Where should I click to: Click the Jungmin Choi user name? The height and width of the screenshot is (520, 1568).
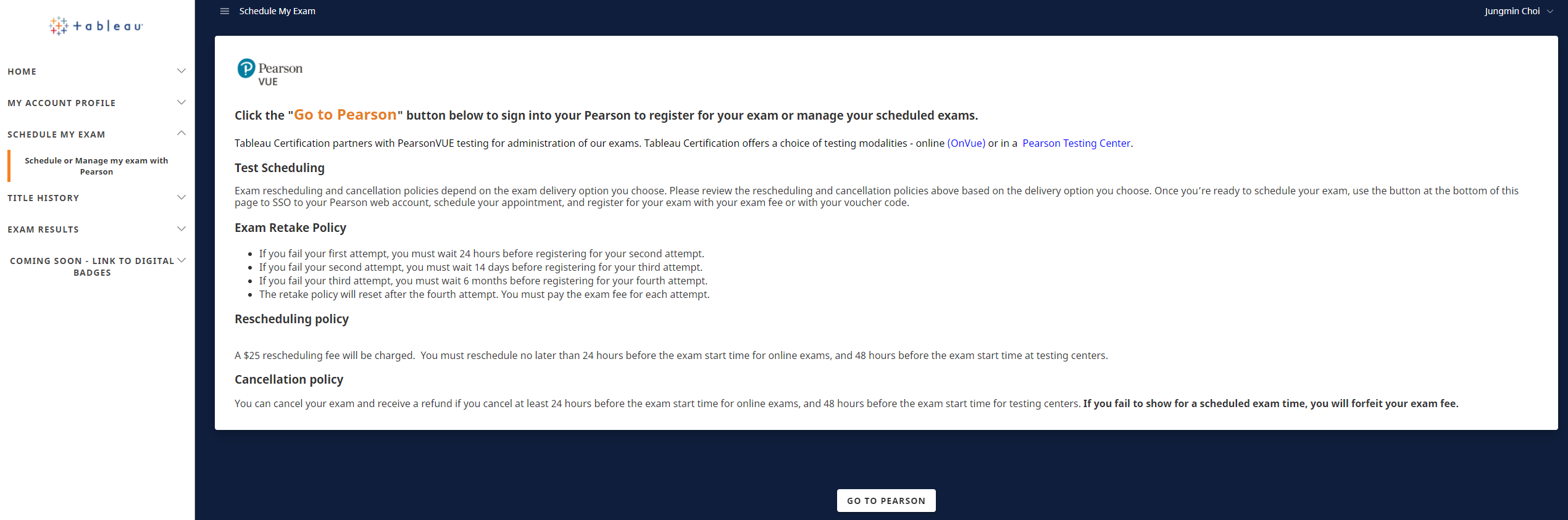pyautogui.click(x=1512, y=11)
